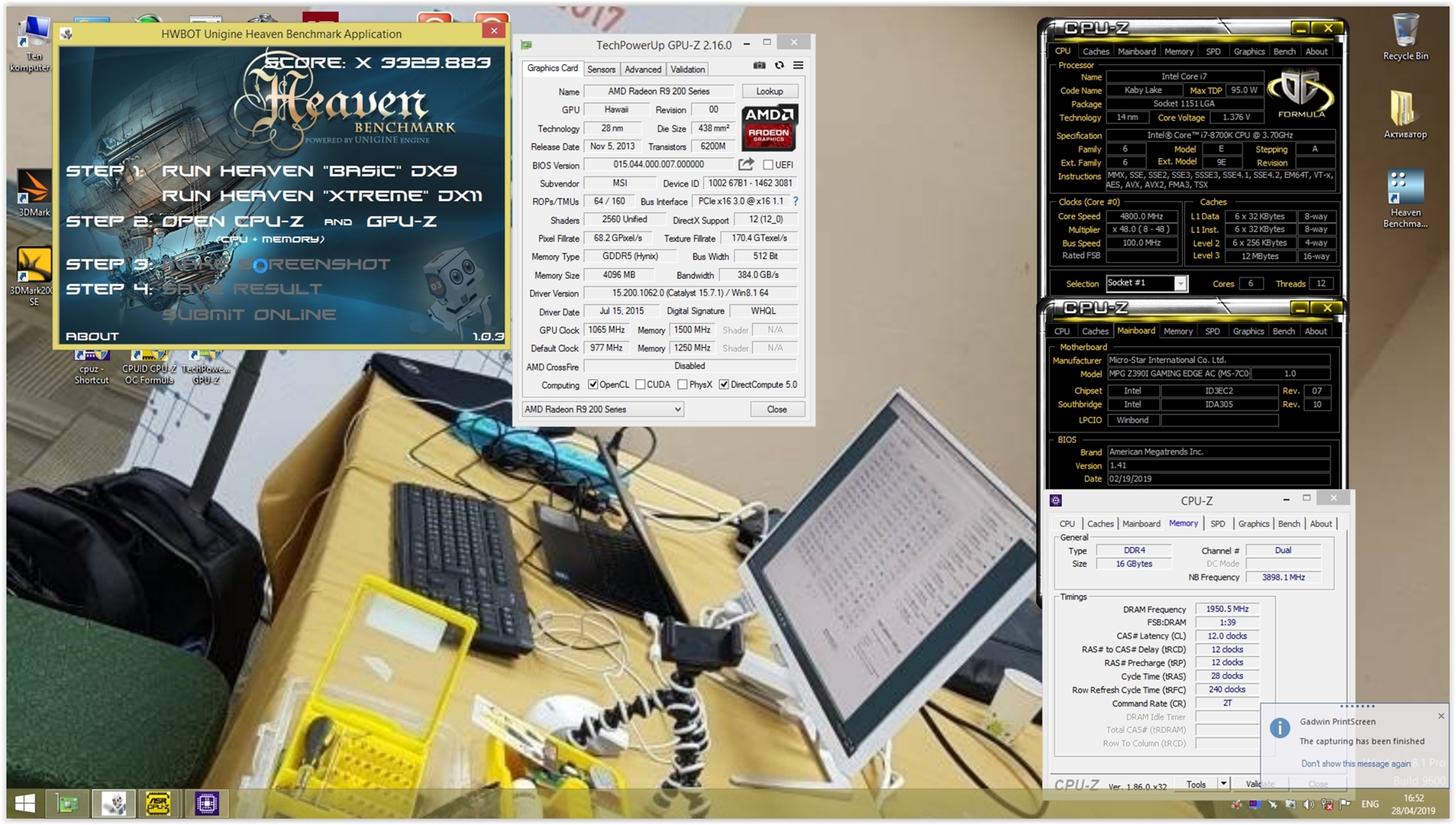Screen dimensions: 1456x825
Task: Open Caches tab in top CPU-Z window
Action: tap(1096, 51)
